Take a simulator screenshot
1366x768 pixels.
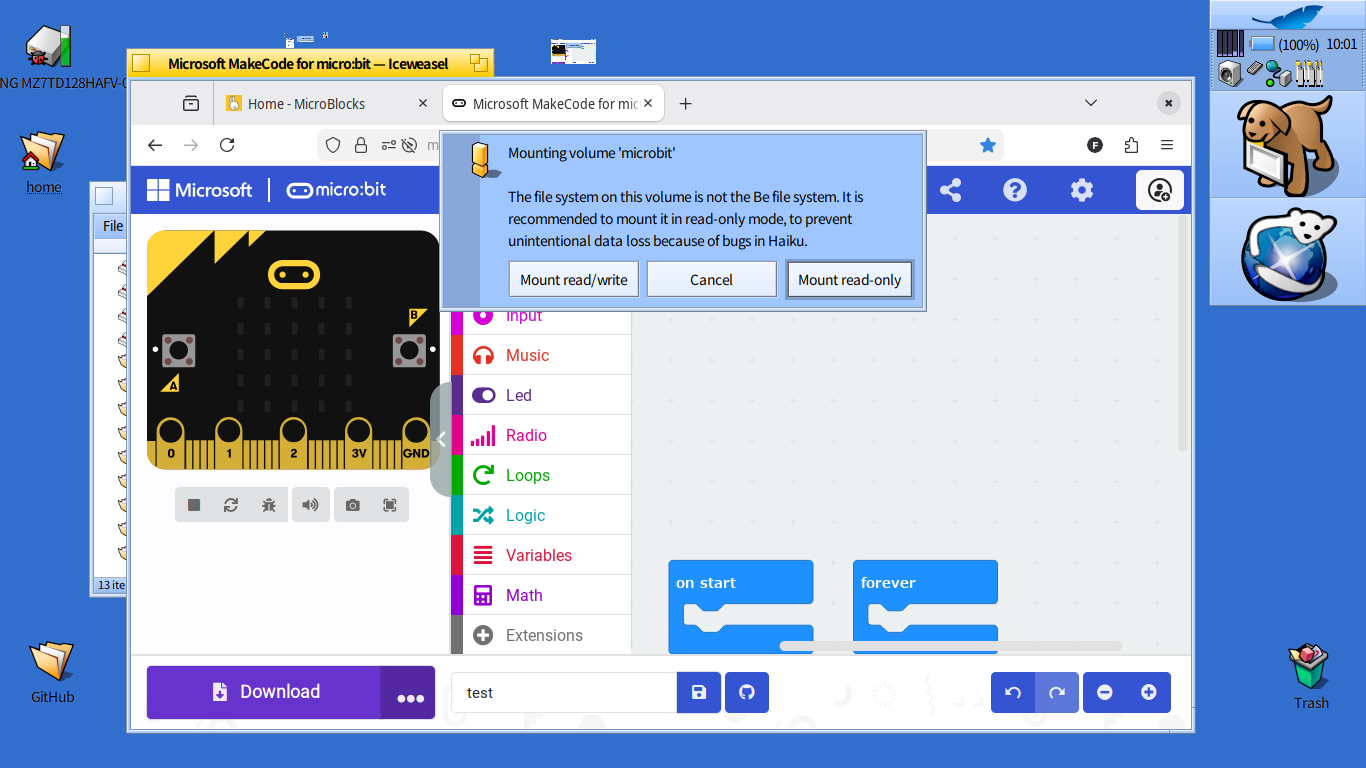click(353, 505)
